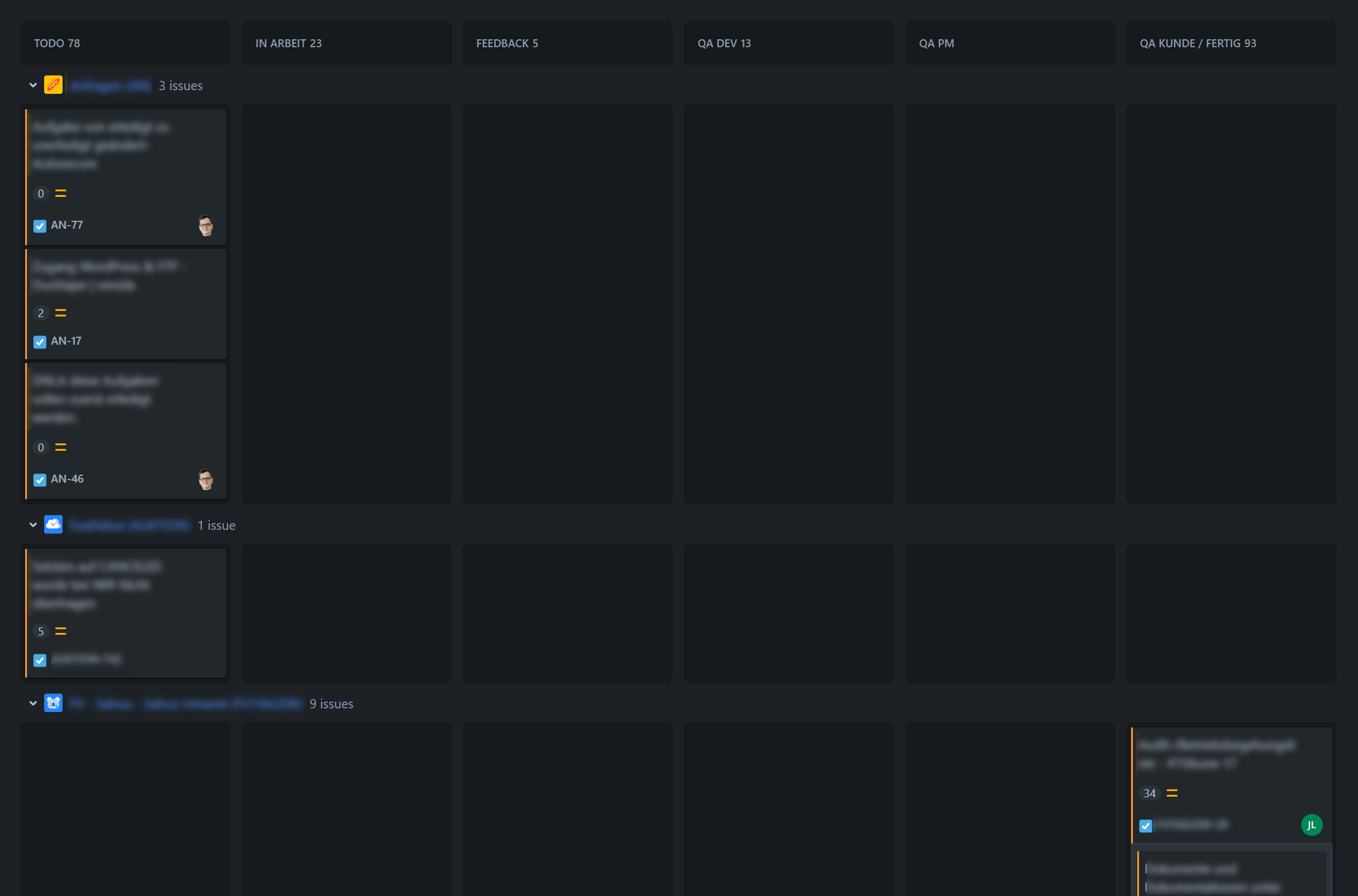Click medium priority icon on AN-46 card
1358x896 pixels.
point(61,447)
